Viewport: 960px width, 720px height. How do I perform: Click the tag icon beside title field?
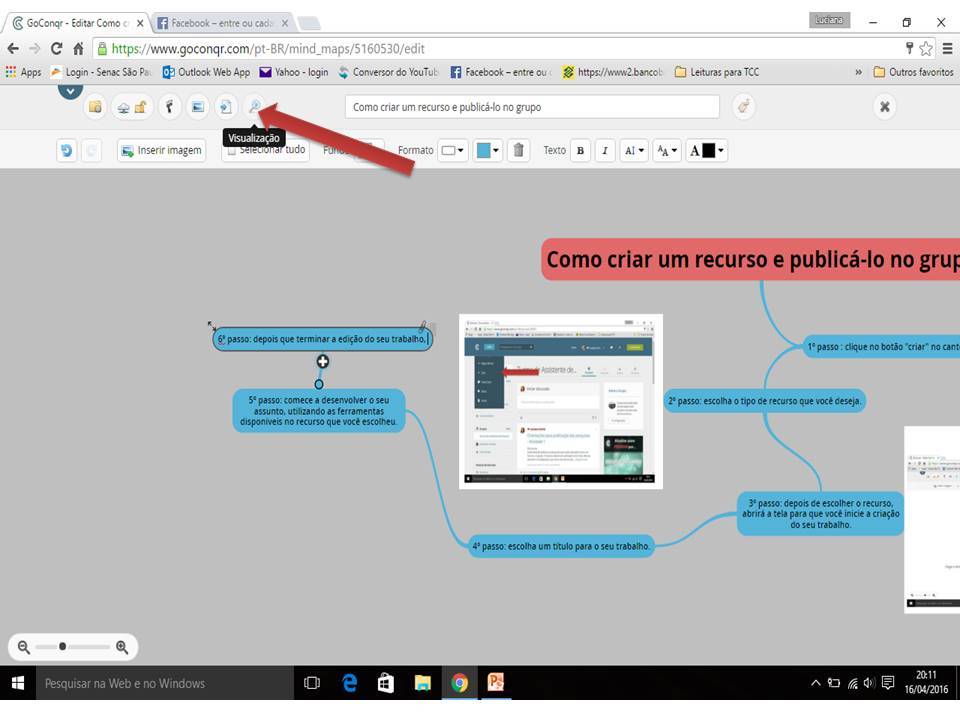[x=743, y=107]
